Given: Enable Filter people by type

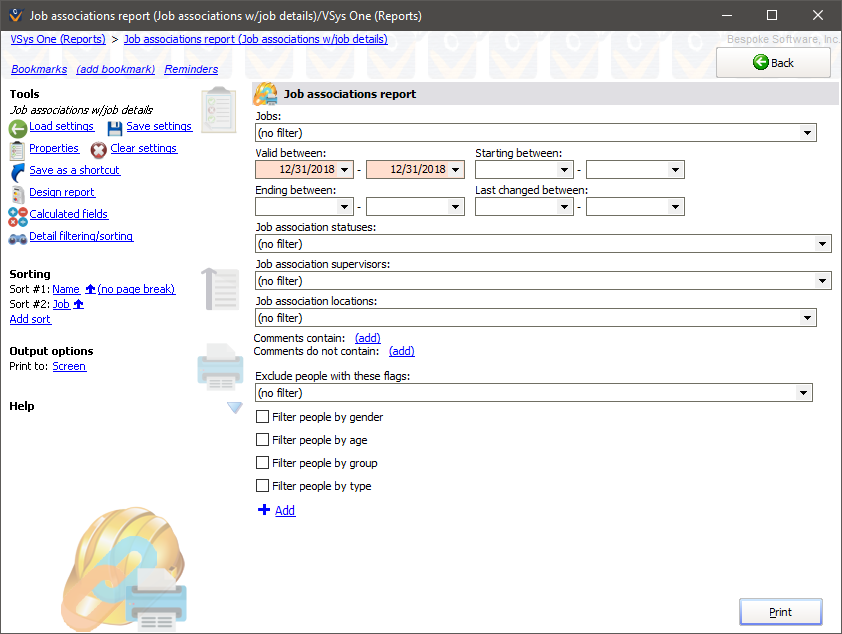Looking at the screenshot, I should coord(261,486).
